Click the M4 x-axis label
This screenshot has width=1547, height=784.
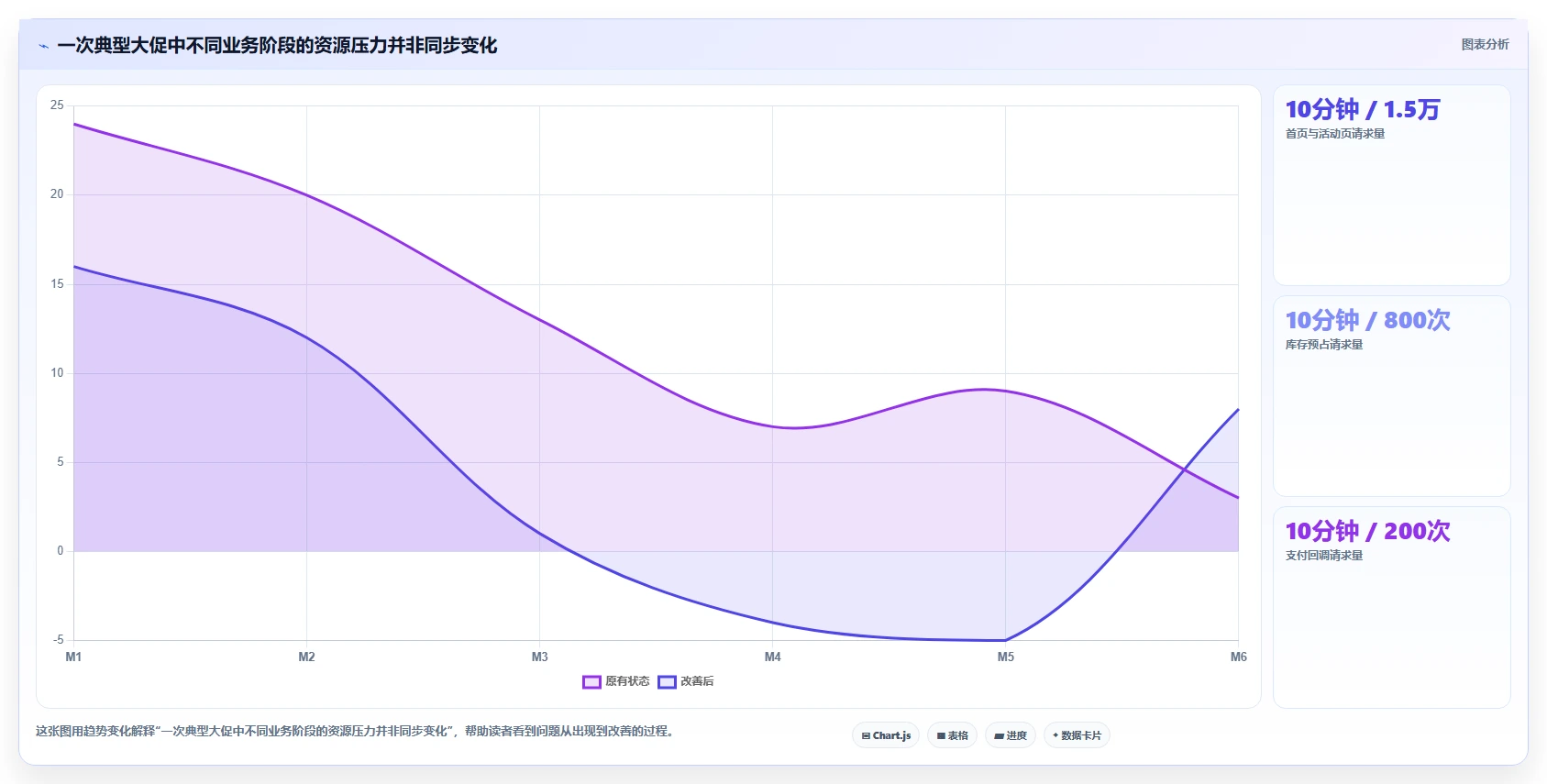coord(772,657)
